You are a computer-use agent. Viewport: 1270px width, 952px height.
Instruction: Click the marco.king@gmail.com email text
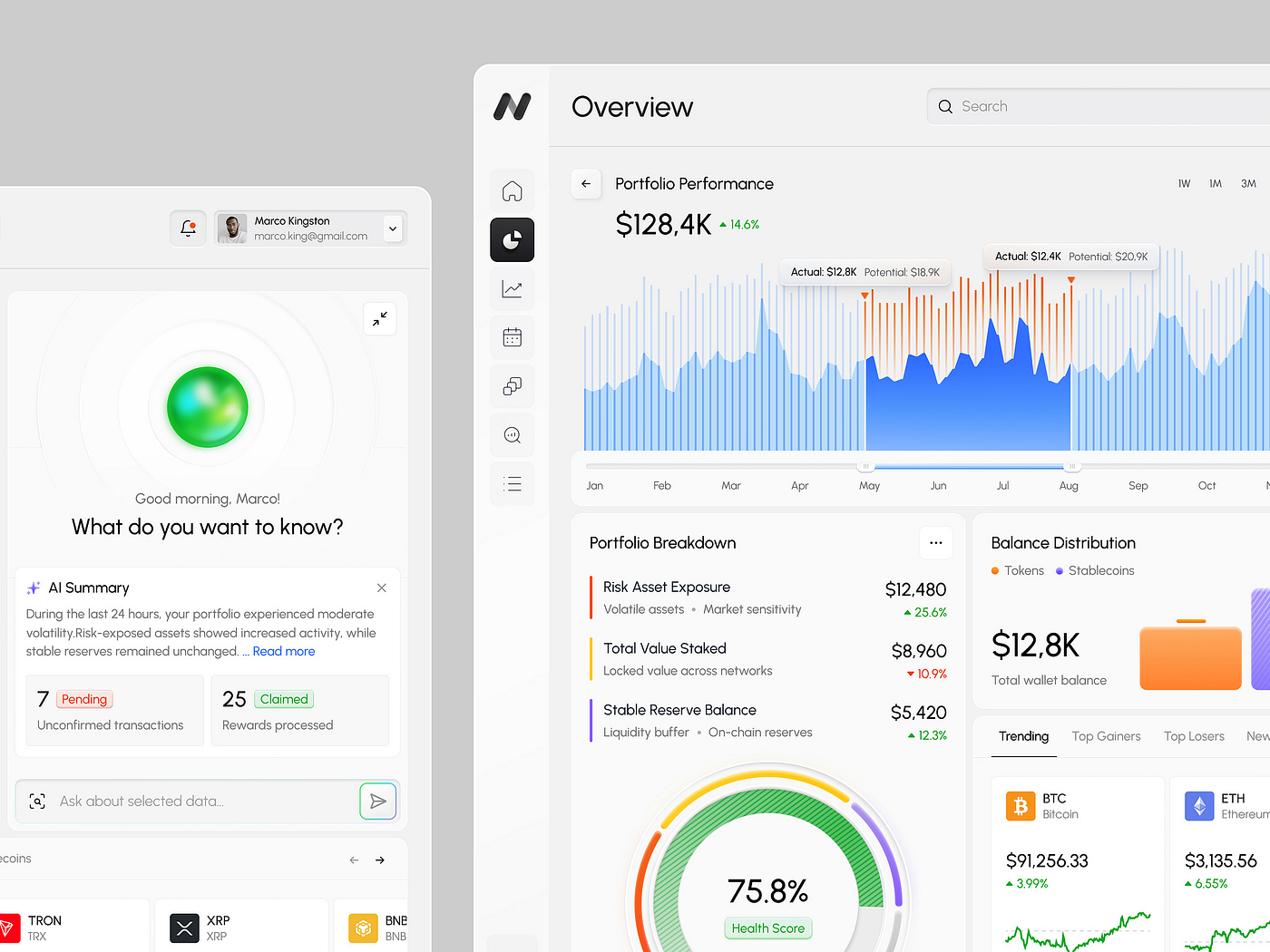point(310,237)
